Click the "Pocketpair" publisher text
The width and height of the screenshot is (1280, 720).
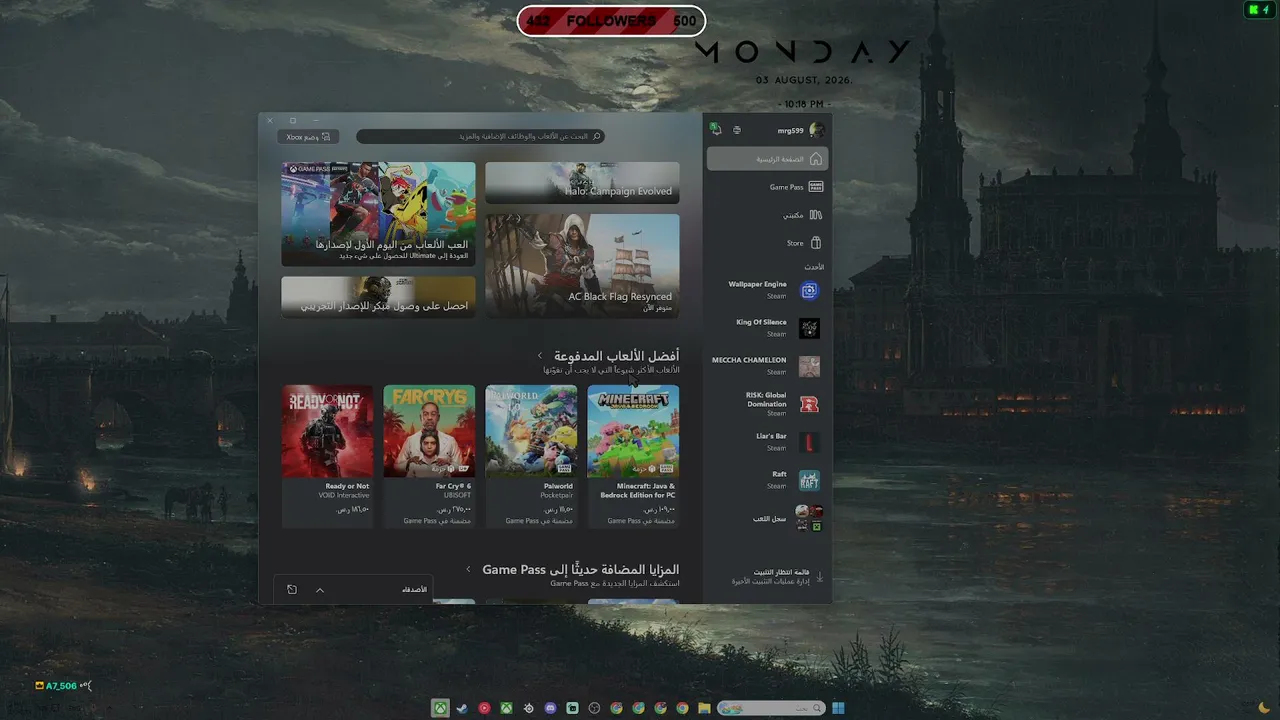(x=558, y=495)
